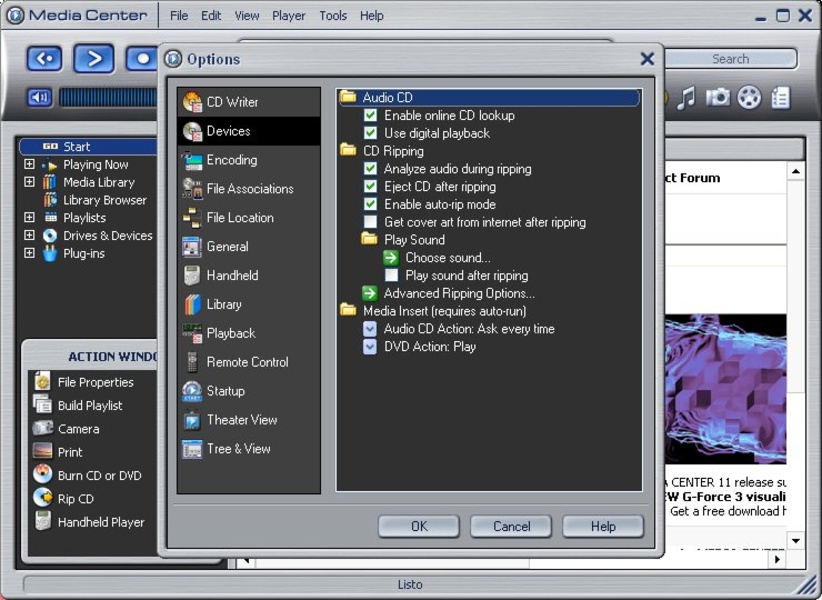Open Audio CD Action dropdown

click(370, 329)
